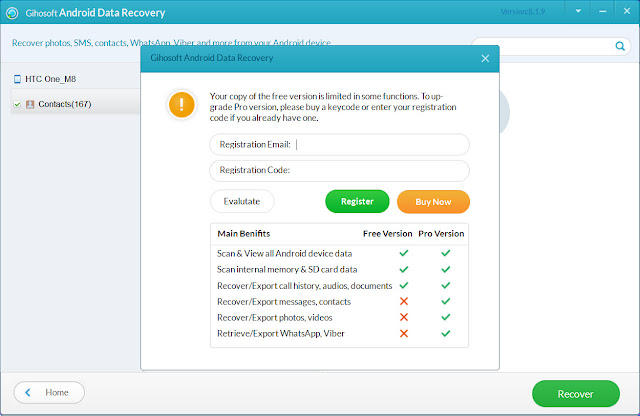The width and height of the screenshot is (640, 416).
Task: Click 'Recover/Export messages, contacts' text
Action: (284, 302)
